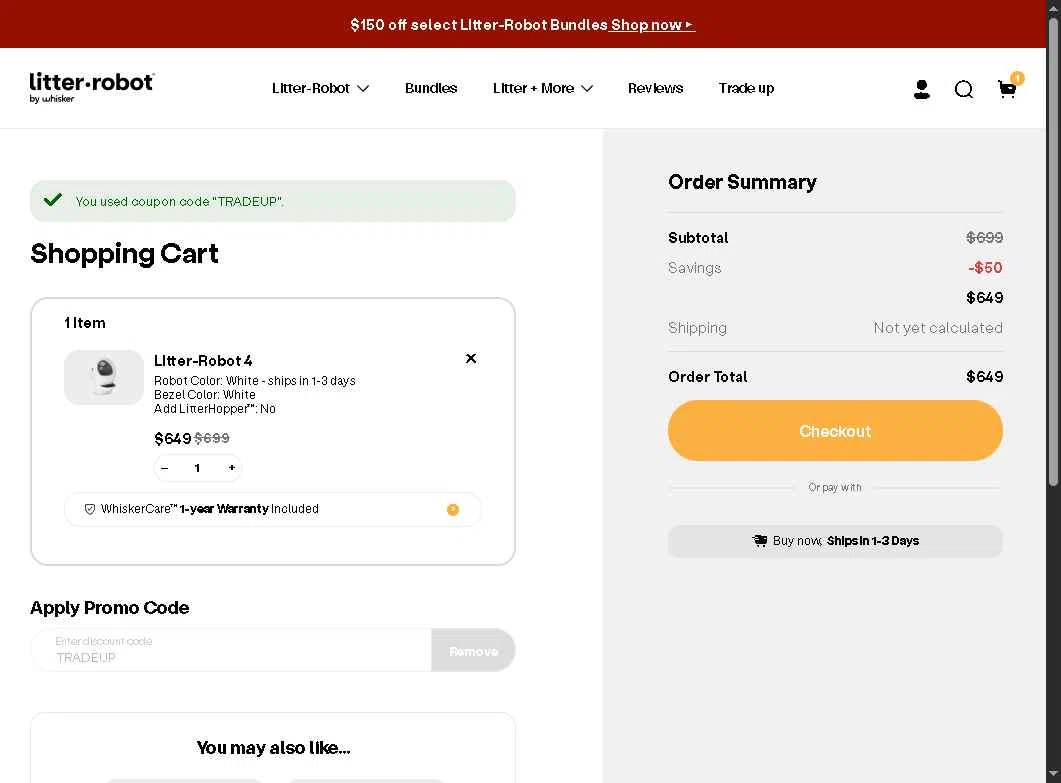Click the WhiskerCare shield icon
The image size is (1061, 783).
coord(89,509)
